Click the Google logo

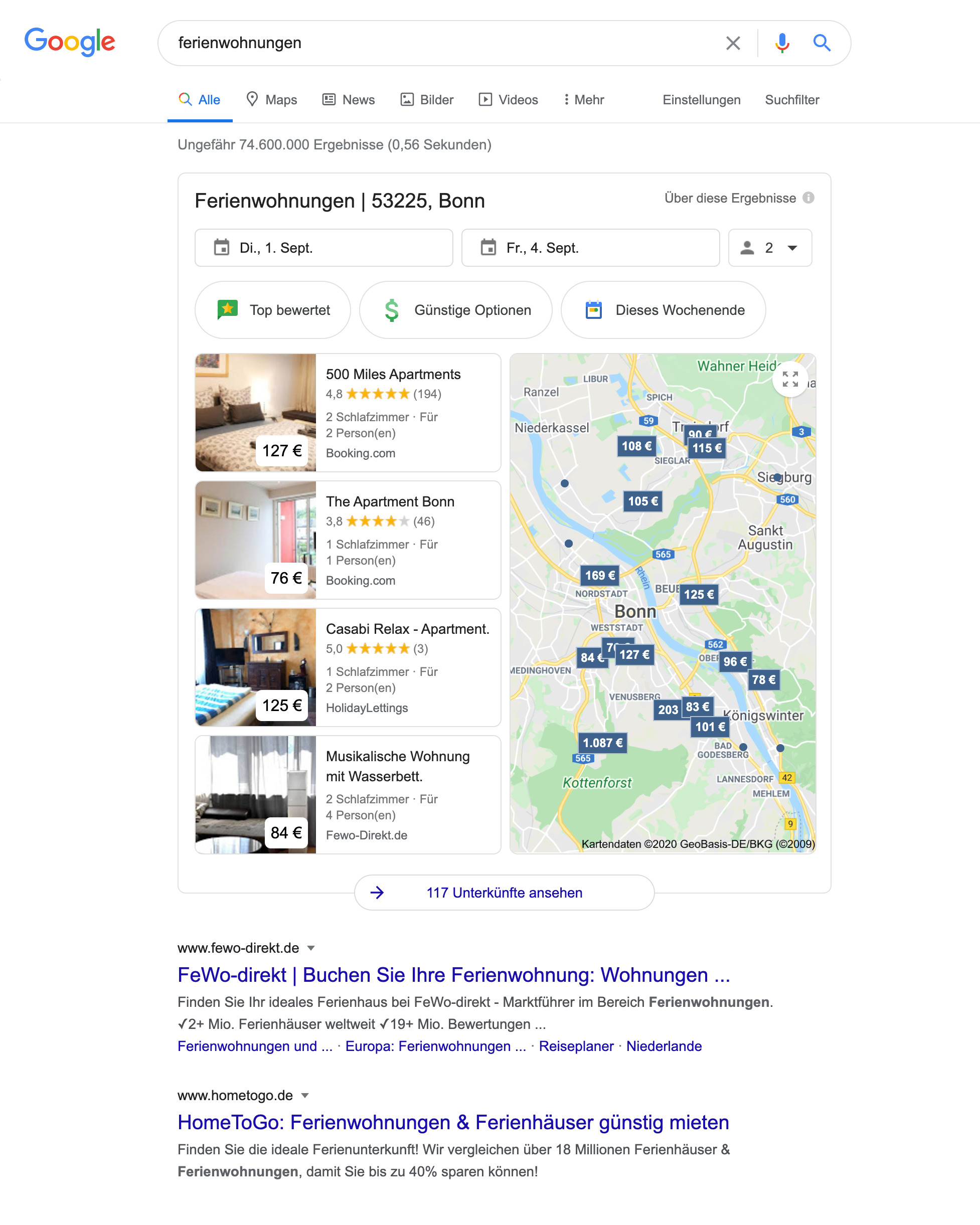pos(69,42)
